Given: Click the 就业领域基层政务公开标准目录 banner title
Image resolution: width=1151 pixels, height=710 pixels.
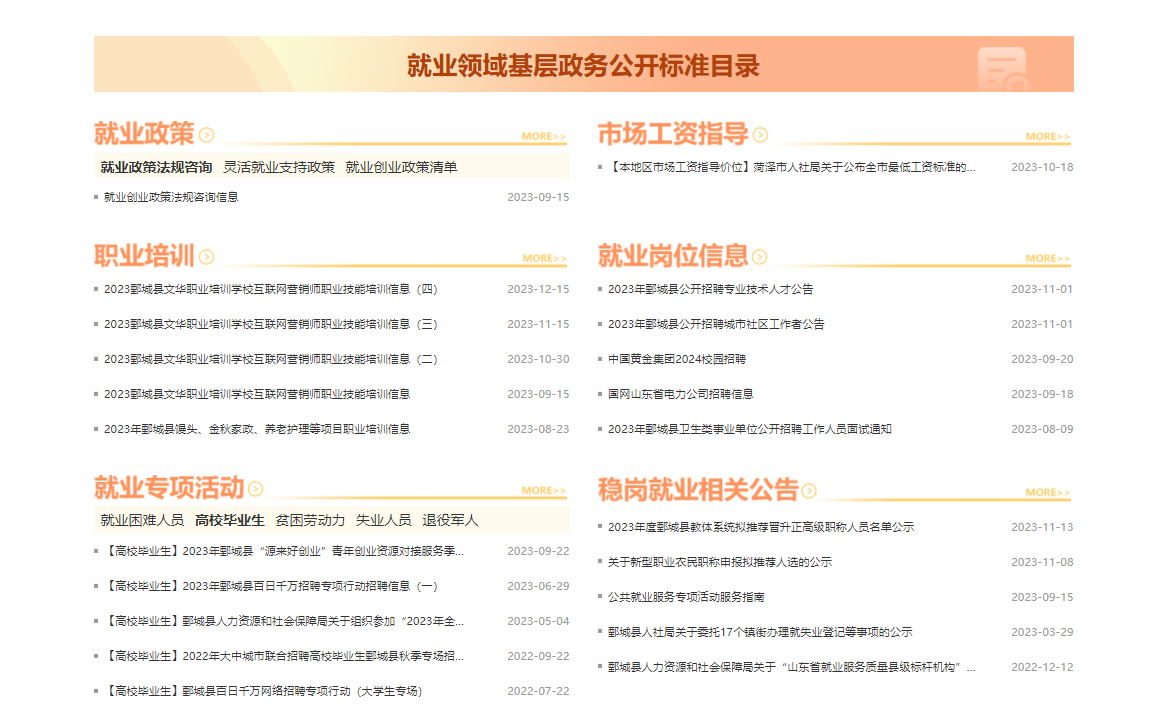Looking at the screenshot, I should [584, 65].
